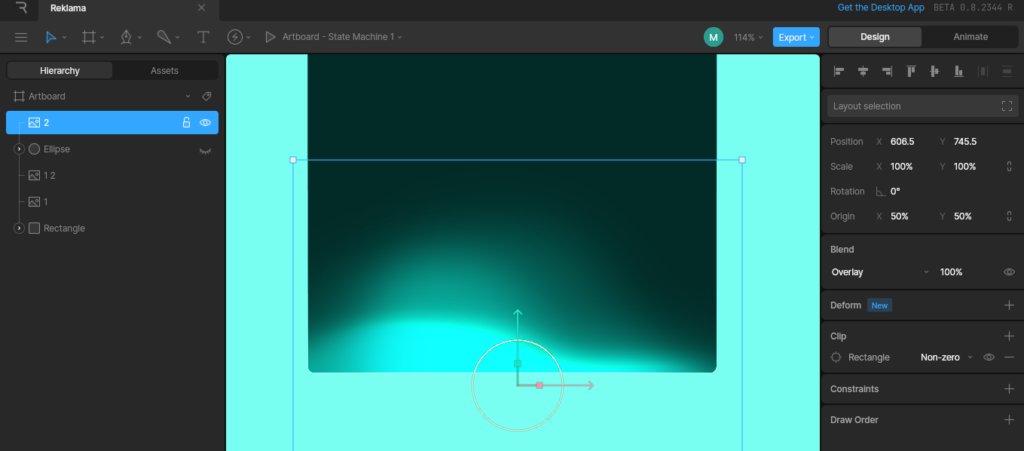Viewport: 1024px width, 451px height.
Task: Switch to Animate mode
Action: coord(970,37)
